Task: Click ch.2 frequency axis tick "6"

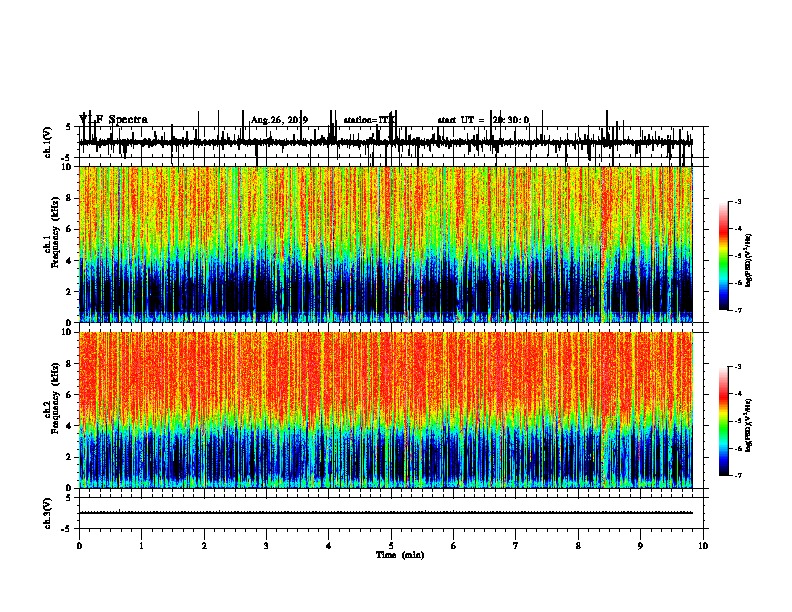Action: click(x=70, y=395)
